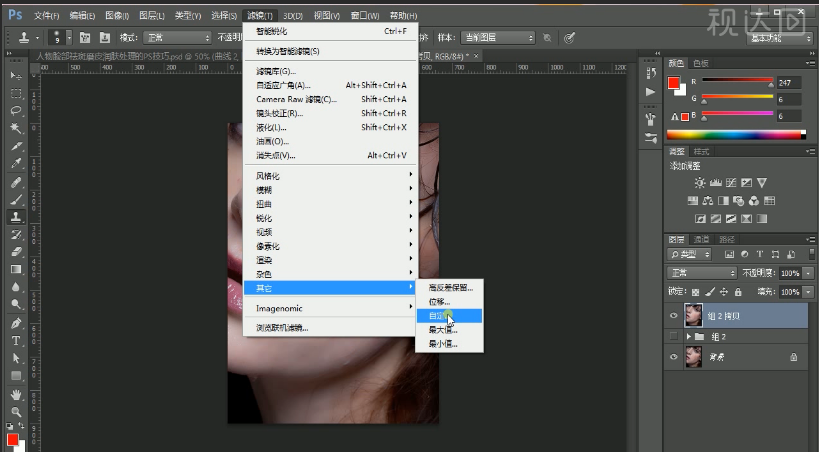Open the 基本功能 workspace dropdown
Screen dimensions: 819x452
[x=780, y=38]
